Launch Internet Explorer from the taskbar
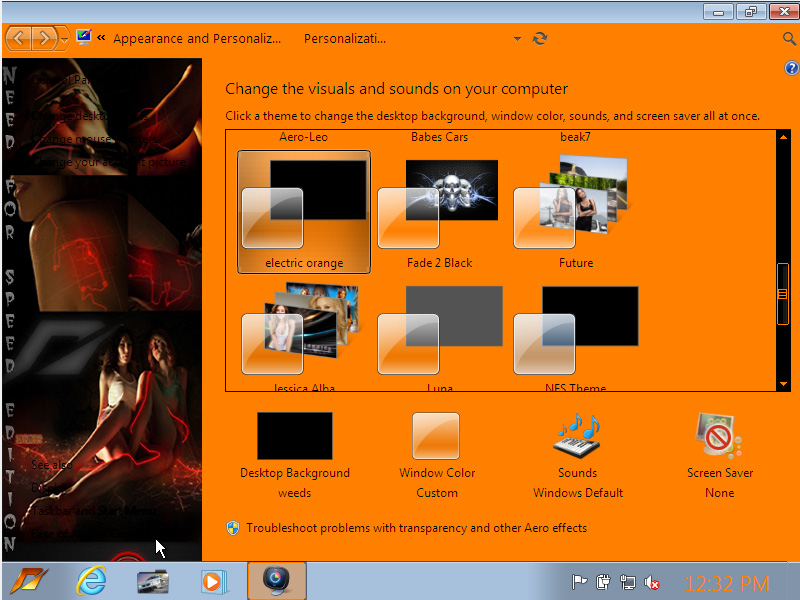 coord(91,581)
